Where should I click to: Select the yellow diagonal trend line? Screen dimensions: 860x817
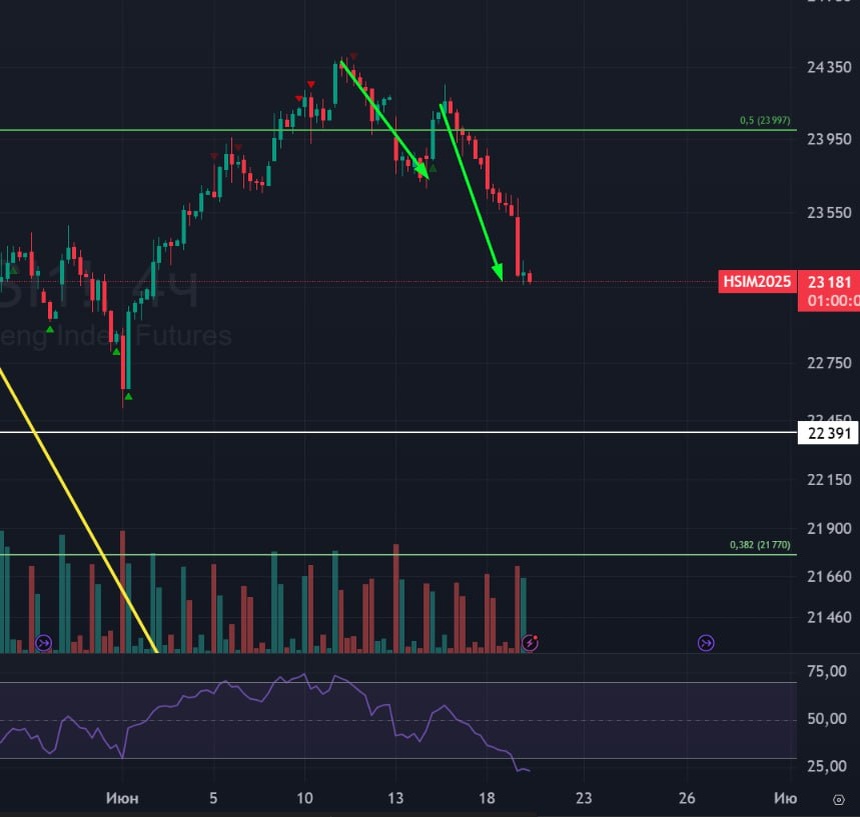tap(80, 510)
